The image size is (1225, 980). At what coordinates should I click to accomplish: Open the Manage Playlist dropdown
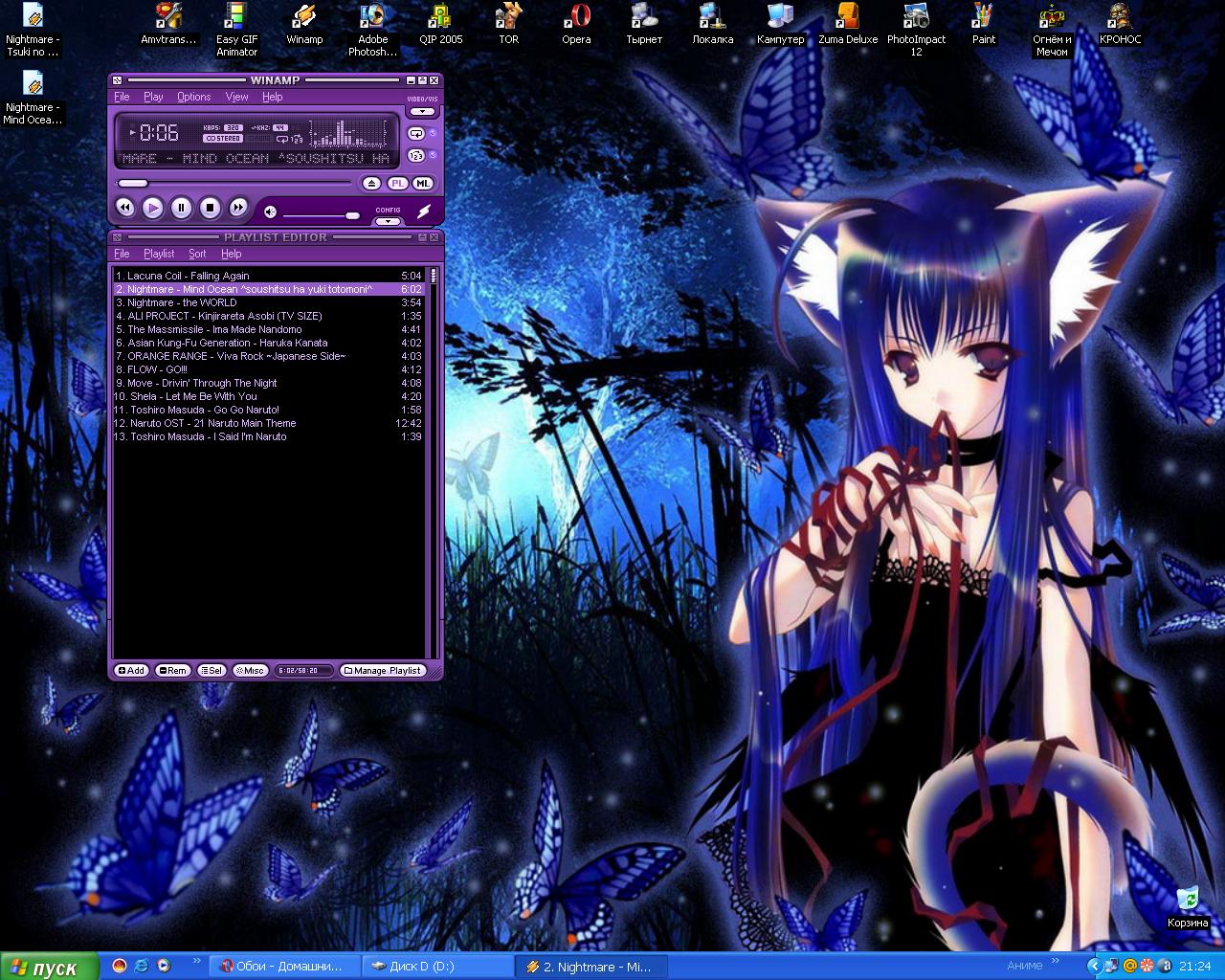click(x=382, y=671)
